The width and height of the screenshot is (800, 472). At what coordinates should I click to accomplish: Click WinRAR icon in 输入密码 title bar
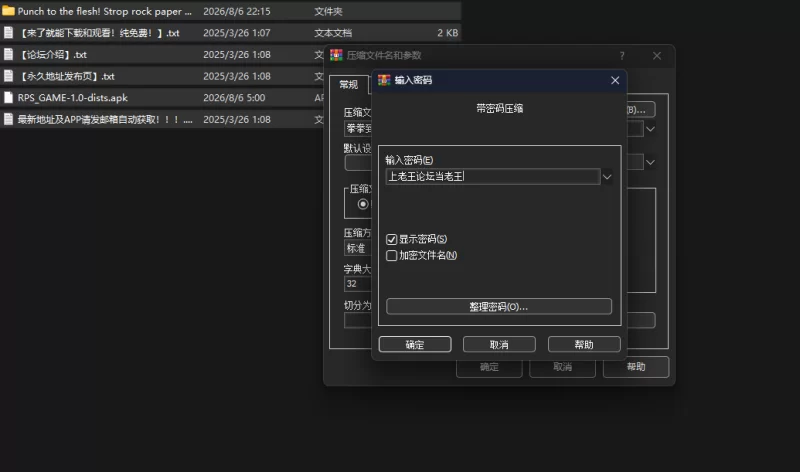pyautogui.click(x=384, y=80)
